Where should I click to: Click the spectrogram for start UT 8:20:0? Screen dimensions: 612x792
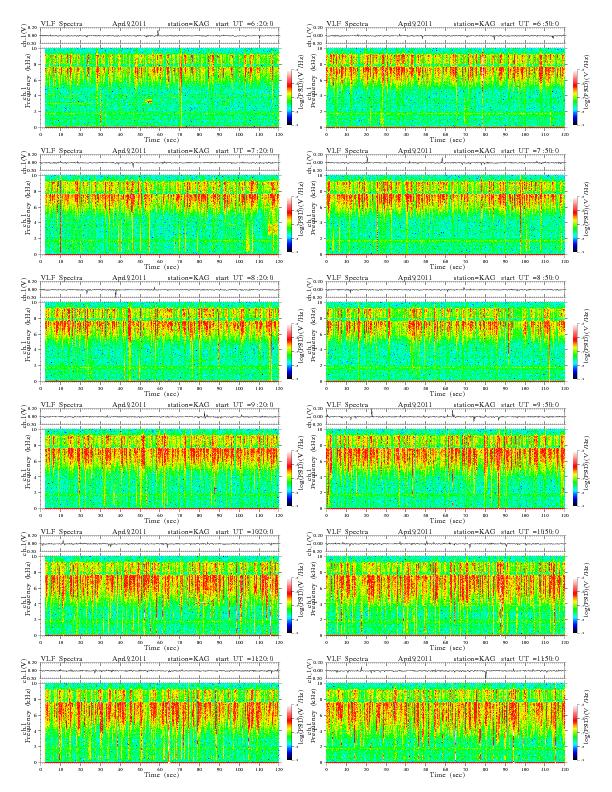pyautogui.click(x=160, y=342)
